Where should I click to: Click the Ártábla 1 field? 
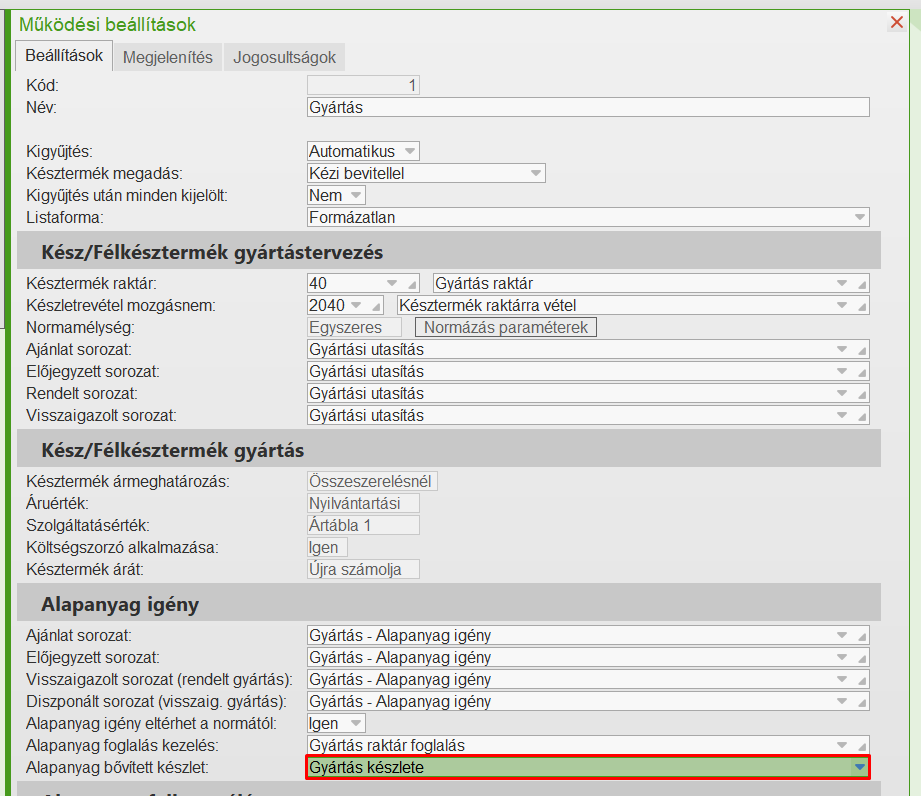tap(363, 525)
